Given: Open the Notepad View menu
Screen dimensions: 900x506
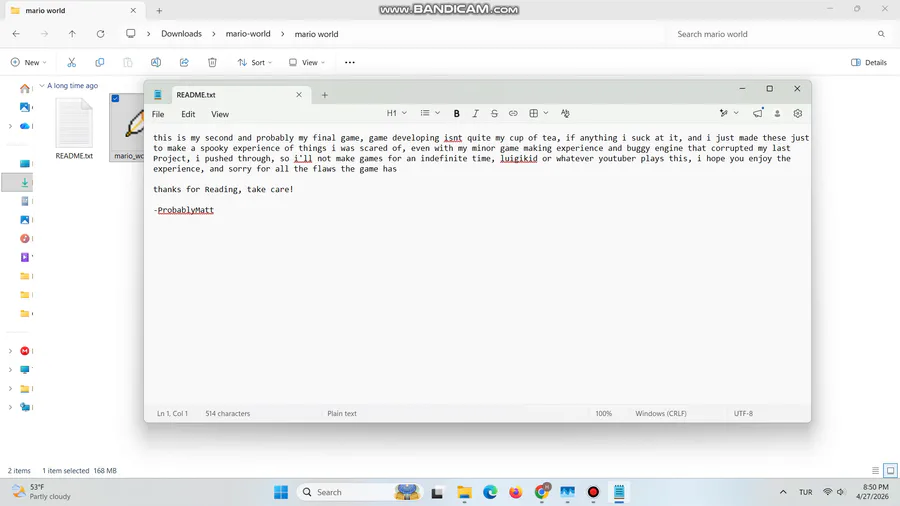Looking at the screenshot, I should tap(220, 114).
